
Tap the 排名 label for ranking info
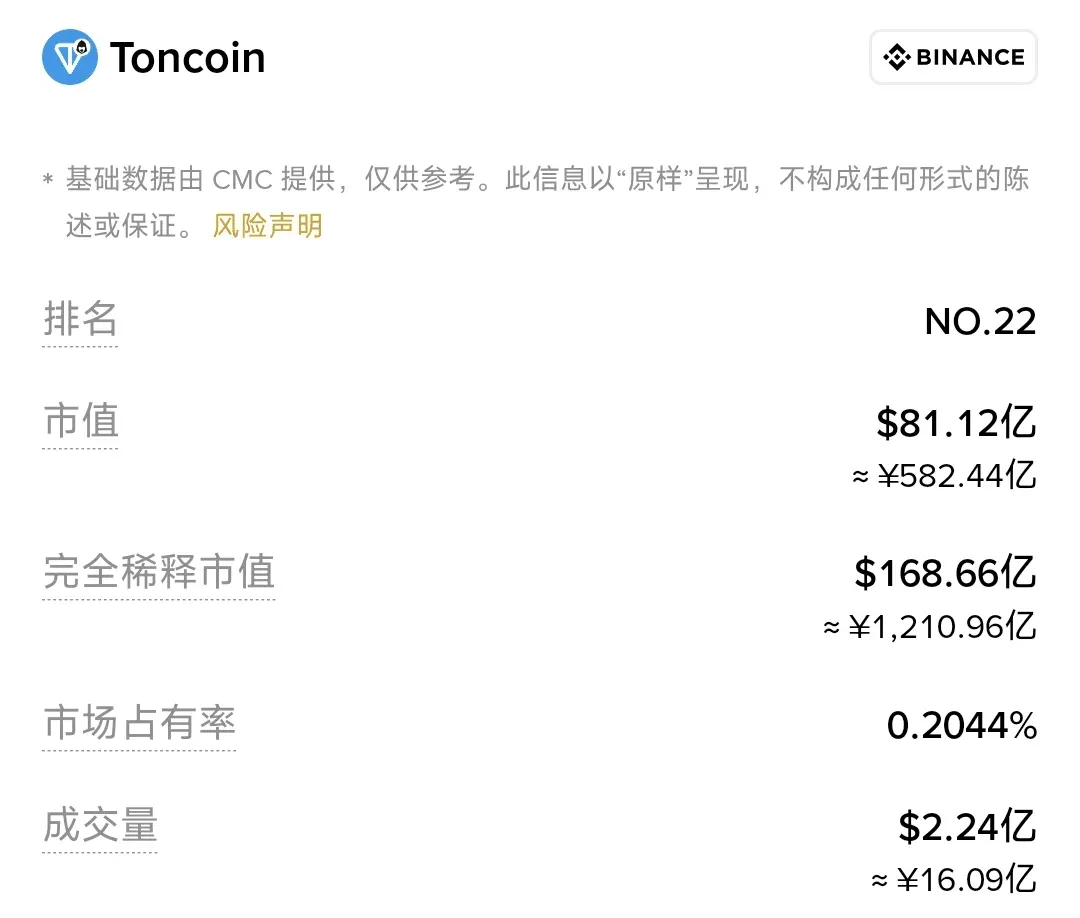tap(81, 319)
